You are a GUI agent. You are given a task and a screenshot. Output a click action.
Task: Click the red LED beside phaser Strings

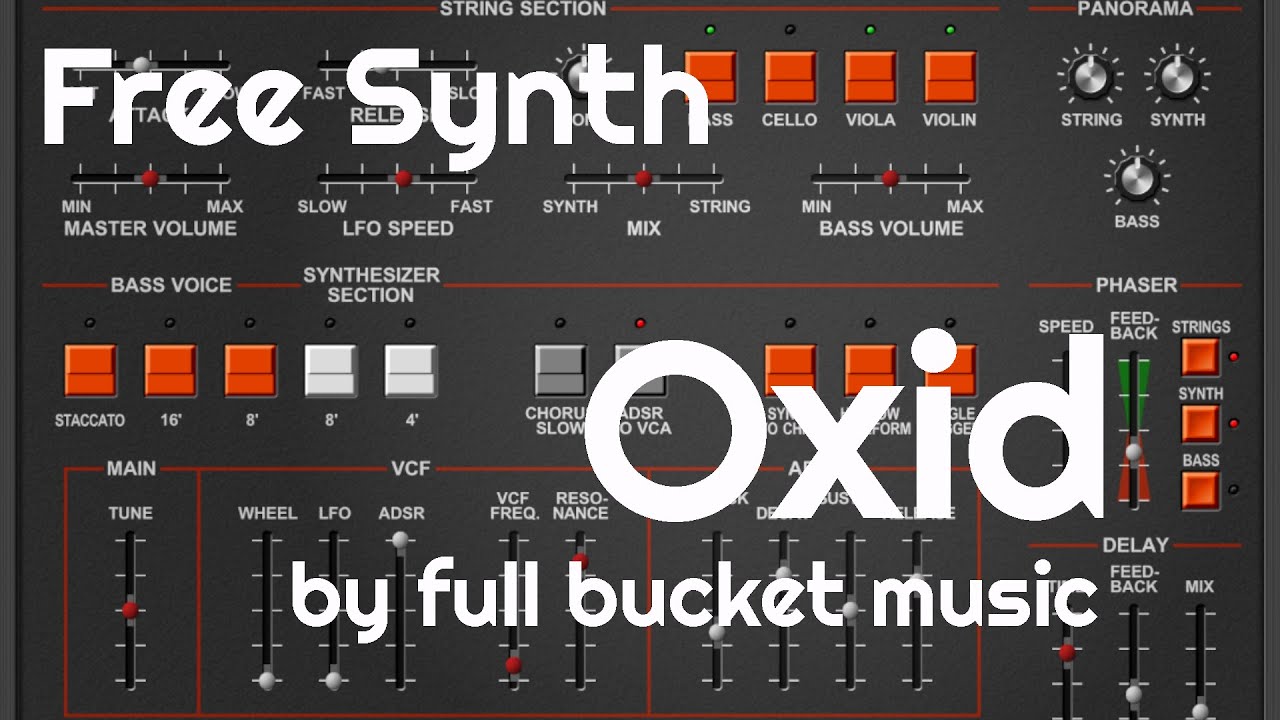pos(1233,357)
